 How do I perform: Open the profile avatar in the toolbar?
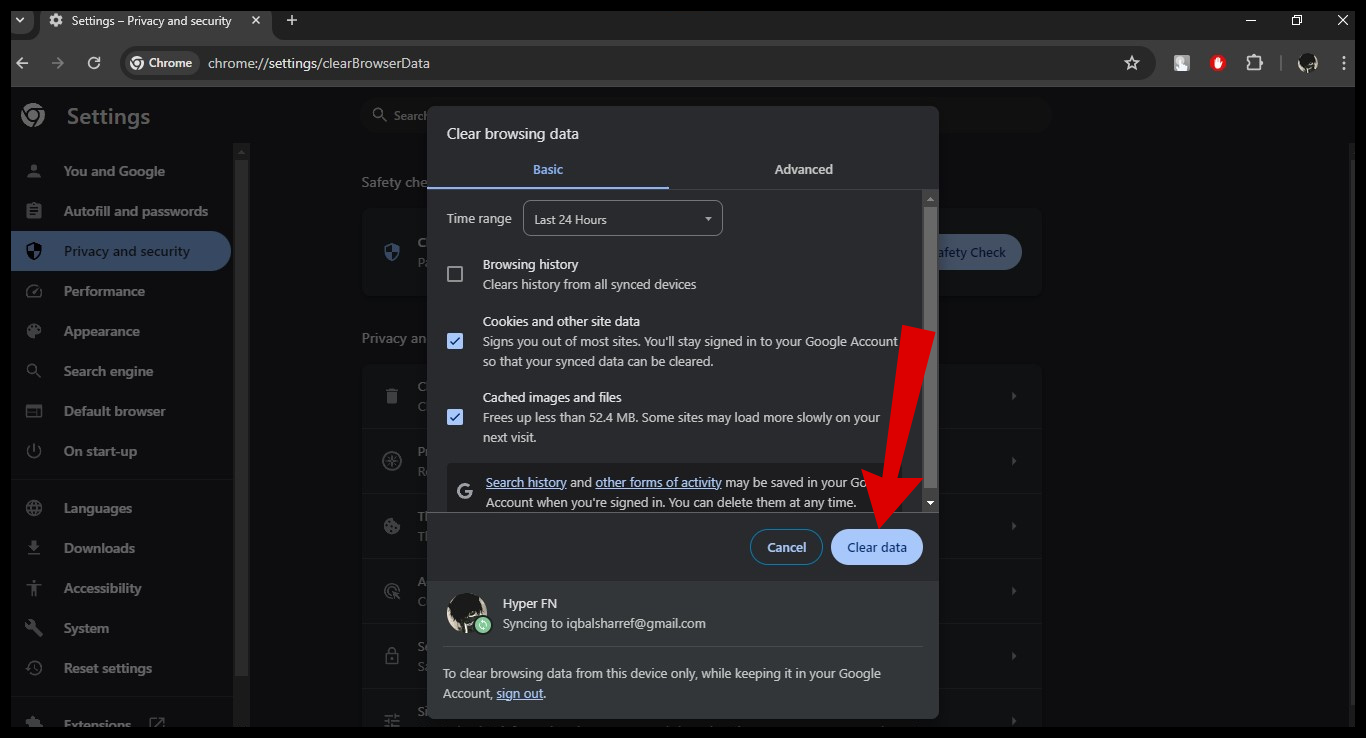click(1307, 63)
